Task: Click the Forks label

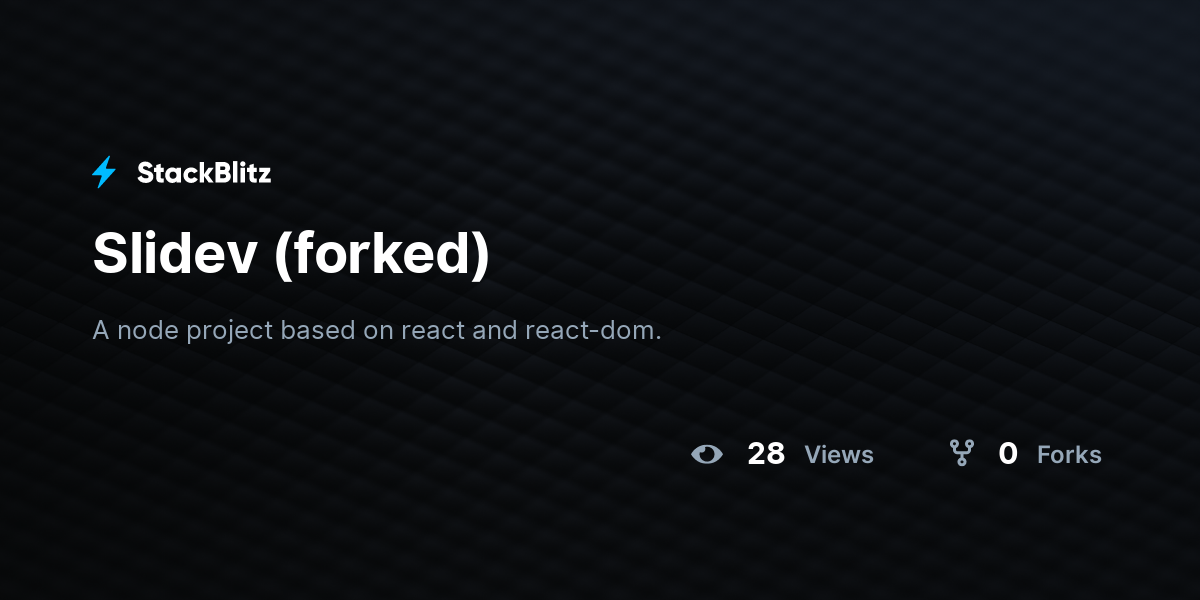Action: click(x=1069, y=455)
